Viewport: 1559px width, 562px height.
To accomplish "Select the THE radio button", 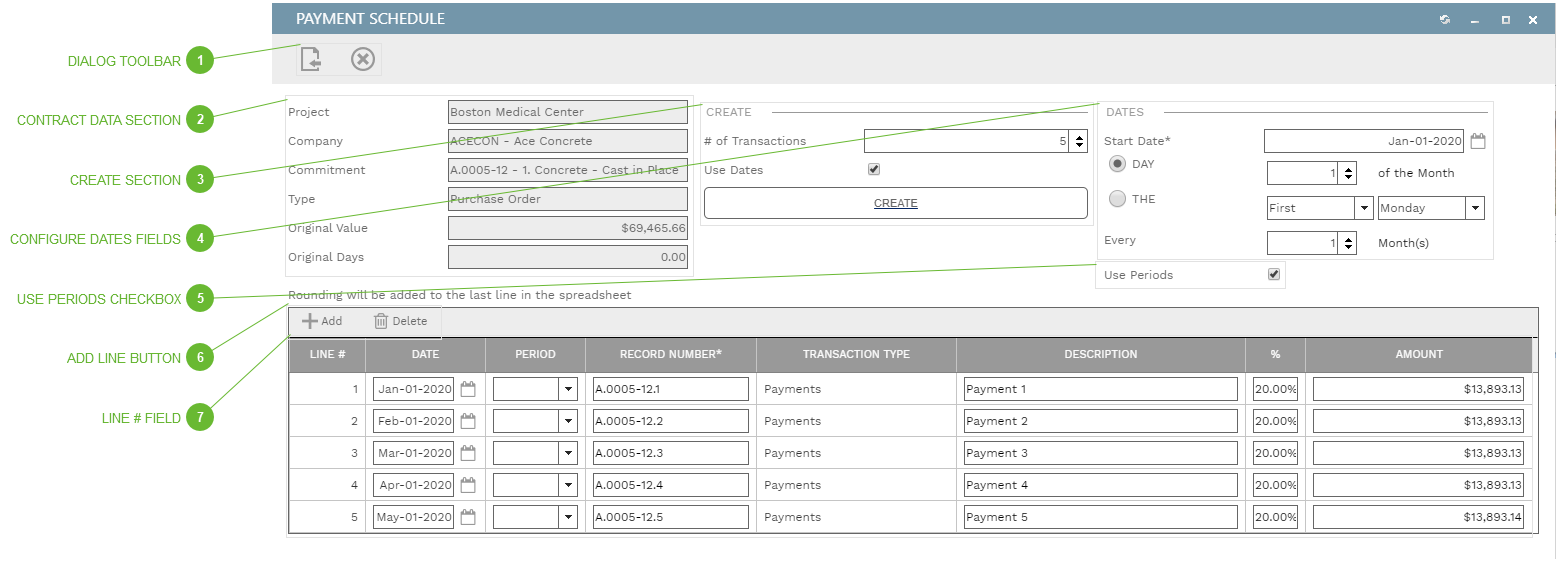I will point(1117,199).
